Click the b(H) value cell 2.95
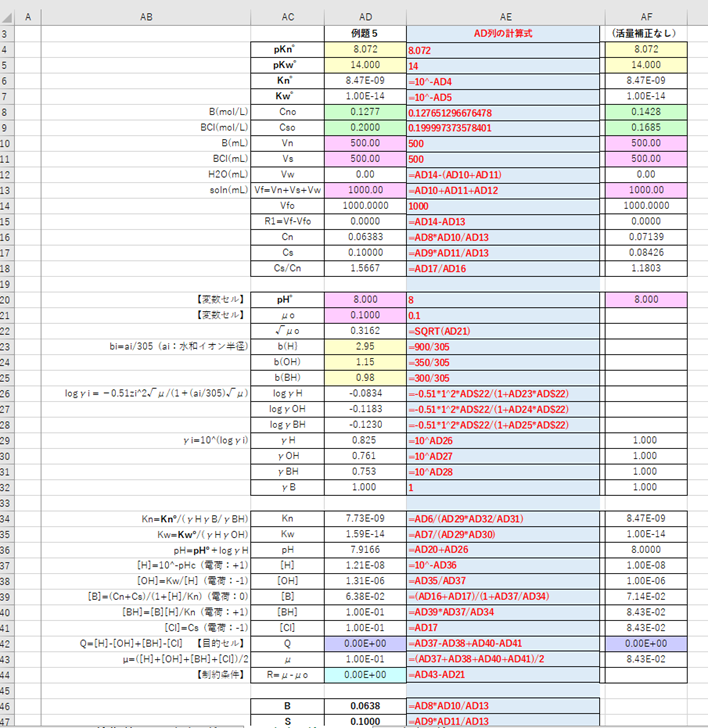 coord(365,347)
